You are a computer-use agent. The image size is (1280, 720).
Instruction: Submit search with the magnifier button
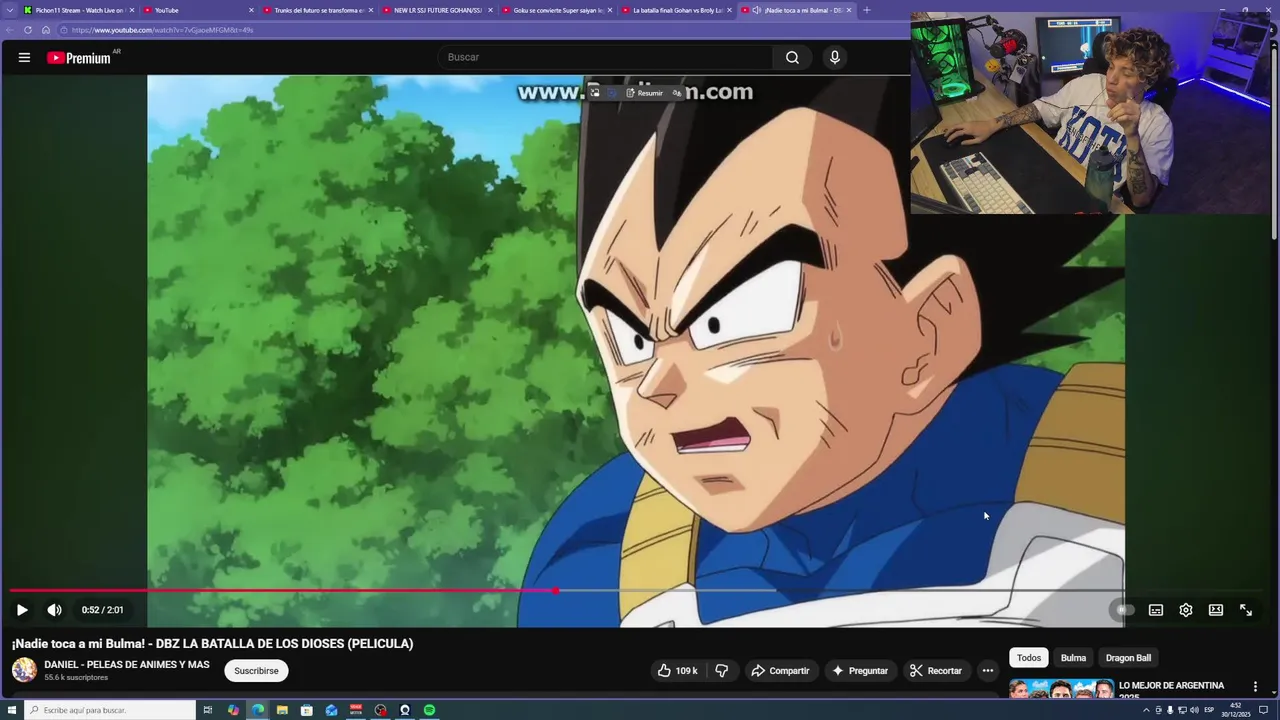(792, 57)
